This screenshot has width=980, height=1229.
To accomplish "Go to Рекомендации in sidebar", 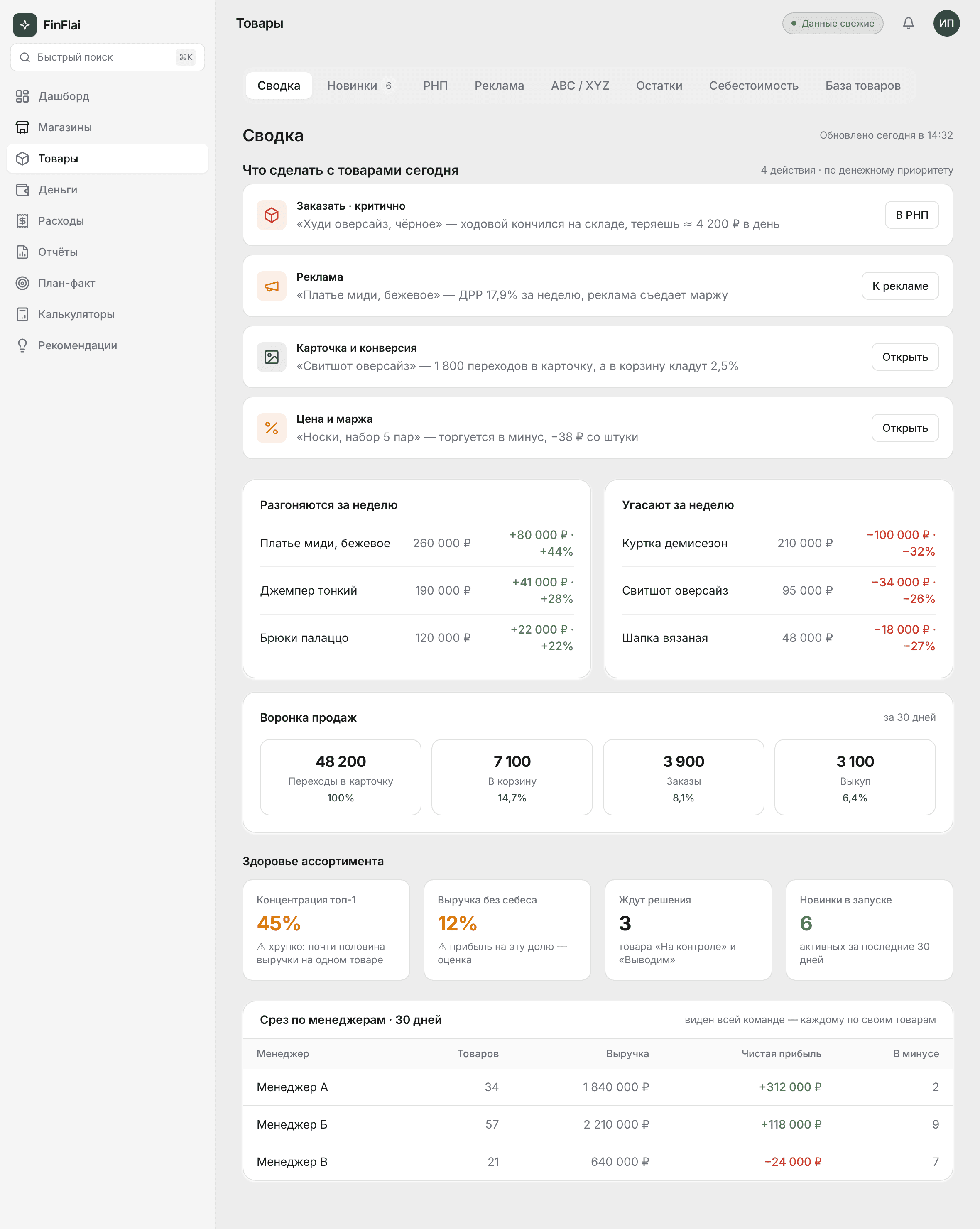I will (x=107, y=345).
